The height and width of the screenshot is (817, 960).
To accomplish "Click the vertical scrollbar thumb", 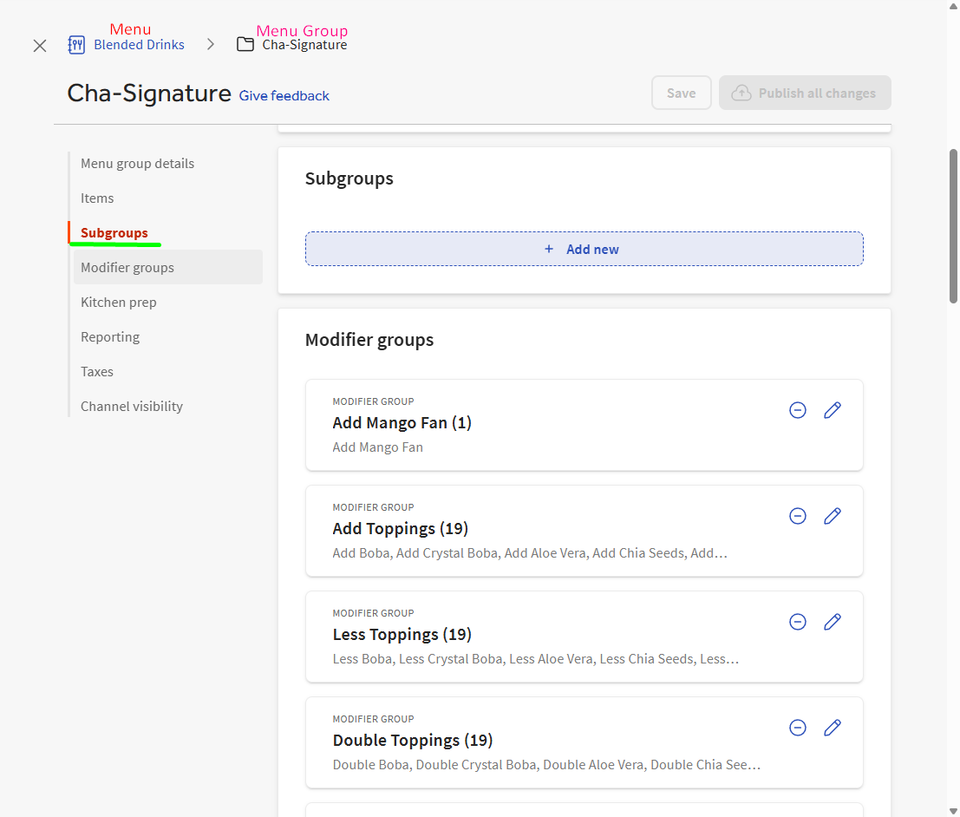I will coord(953,226).
